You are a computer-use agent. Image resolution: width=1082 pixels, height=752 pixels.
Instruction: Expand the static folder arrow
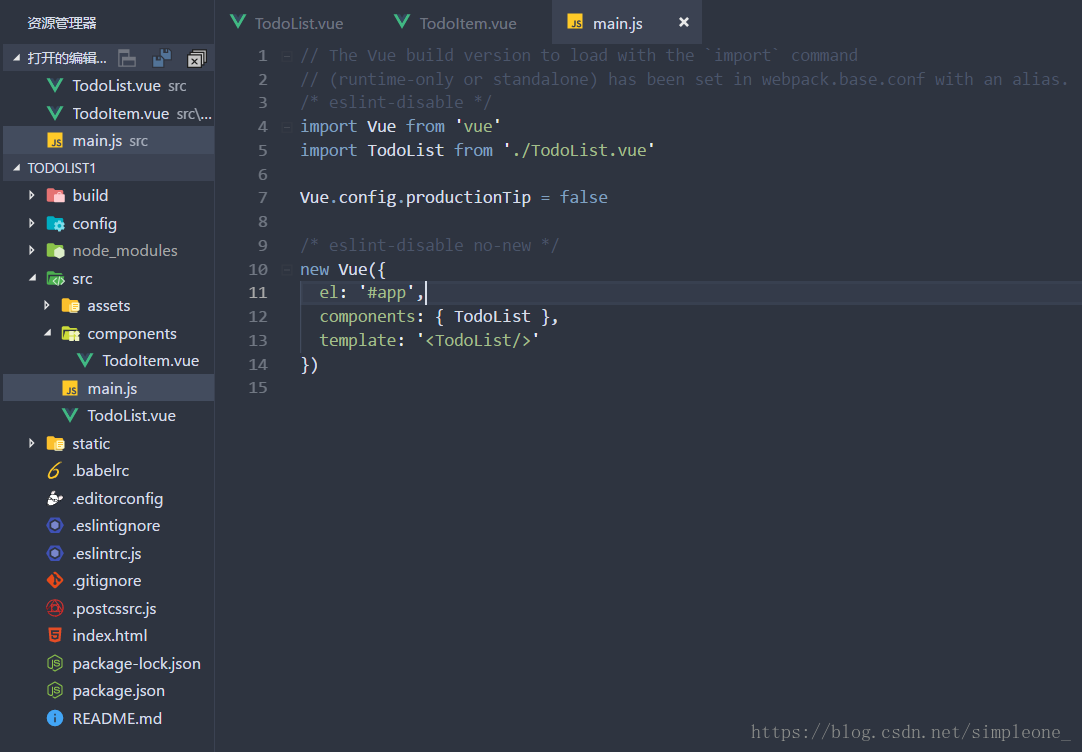[x=32, y=443]
